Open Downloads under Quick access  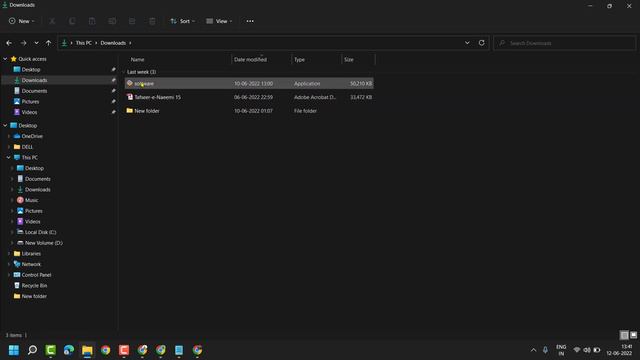(34, 80)
